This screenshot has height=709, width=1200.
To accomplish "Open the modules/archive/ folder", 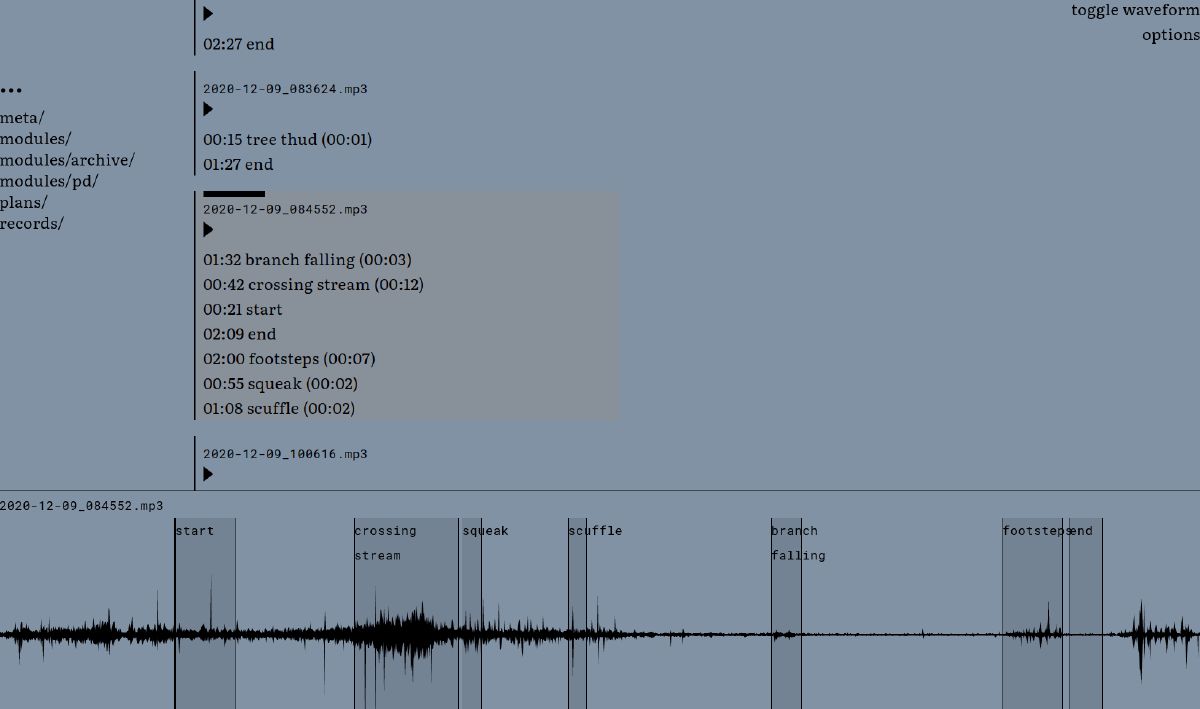I will coord(67,160).
